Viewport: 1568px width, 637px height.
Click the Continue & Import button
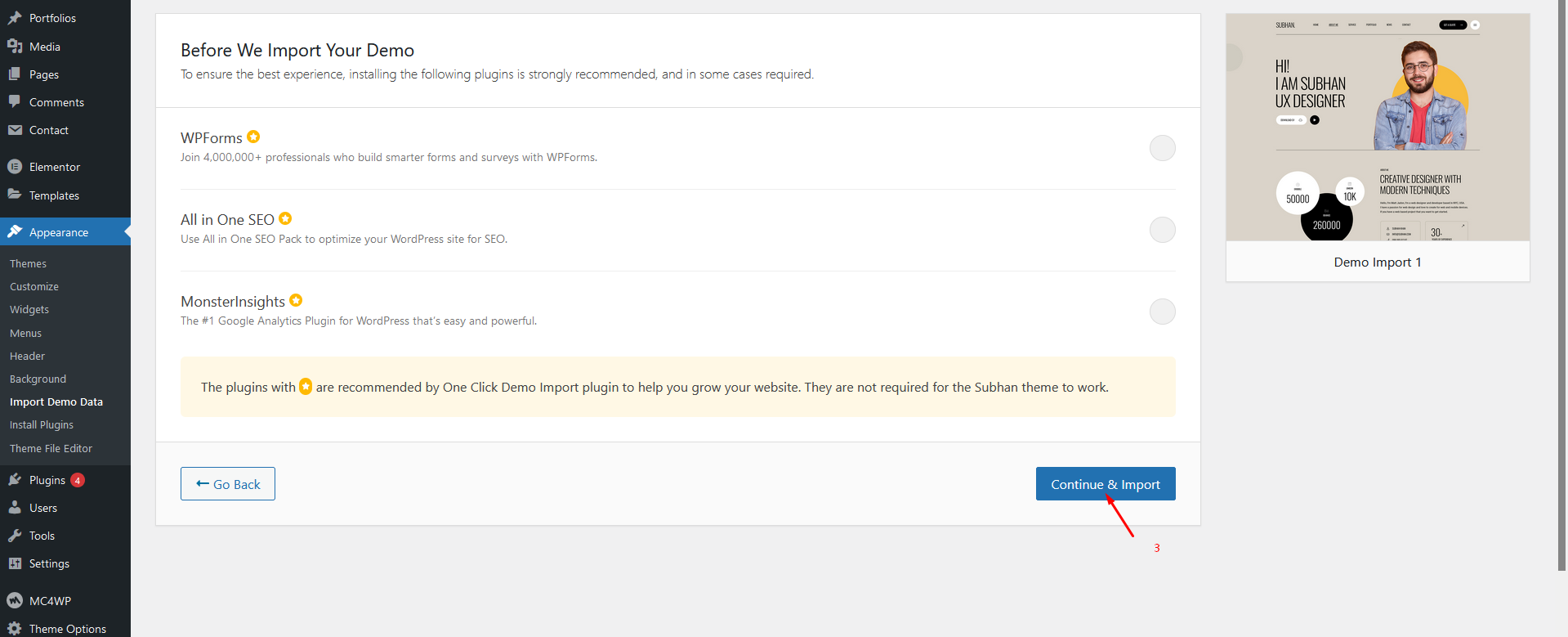coord(1106,484)
